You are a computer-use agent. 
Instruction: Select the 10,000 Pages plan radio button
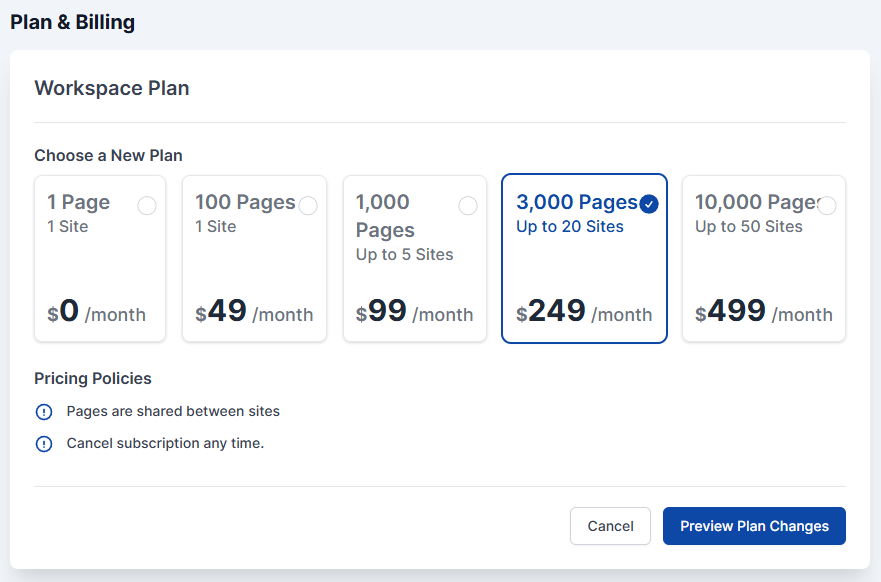click(827, 206)
